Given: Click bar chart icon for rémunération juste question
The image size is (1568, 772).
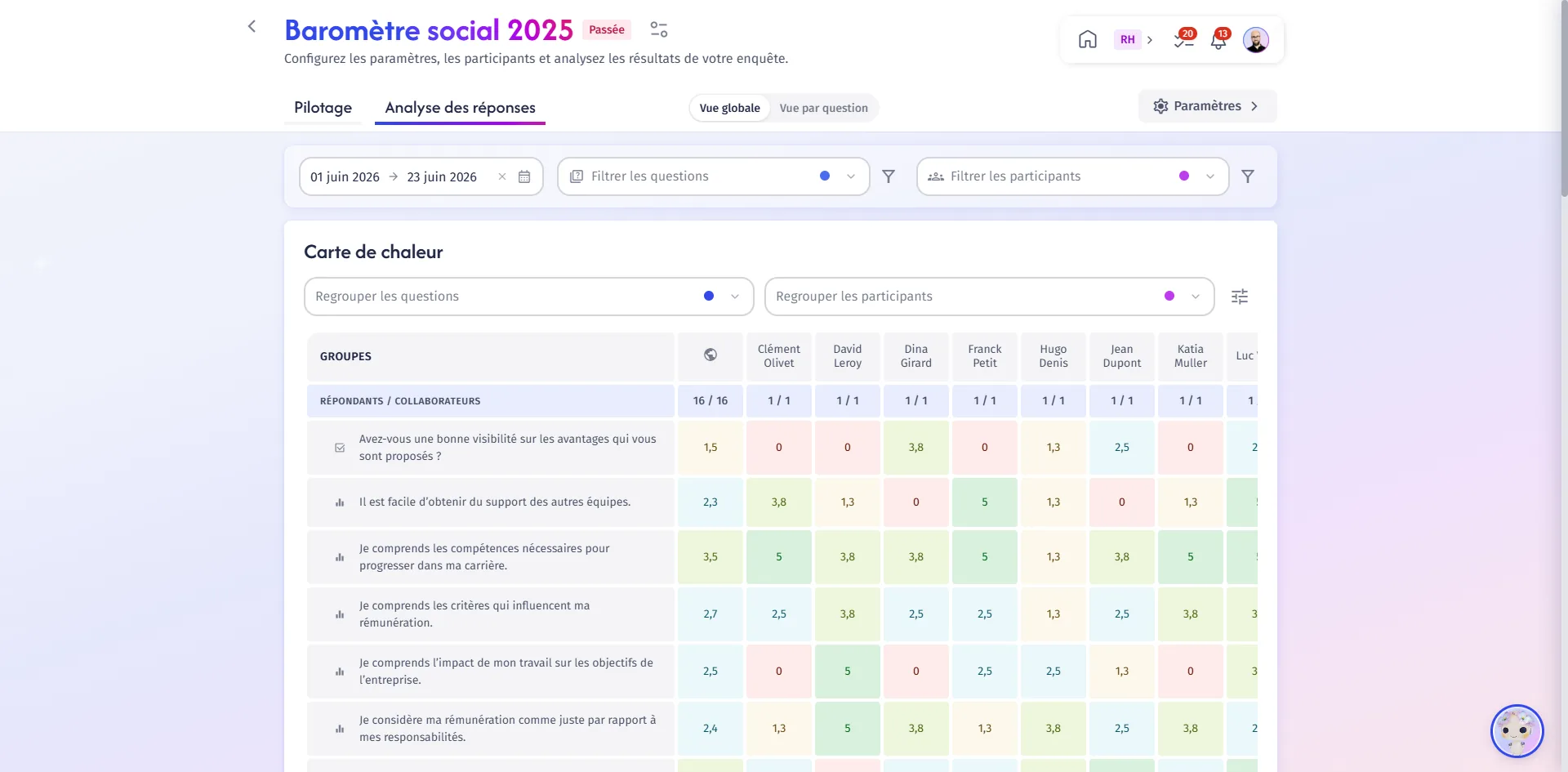Looking at the screenshot, I should coord(340,729).
